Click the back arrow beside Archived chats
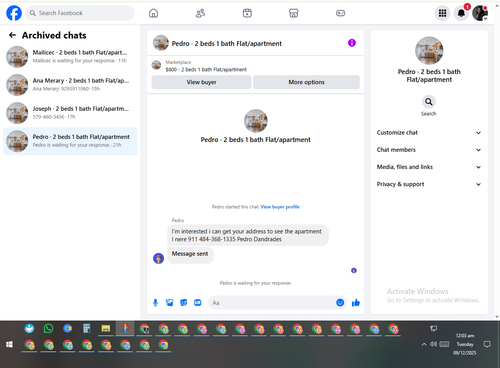This screenshot has height=368, width=500. click(12, 35)
